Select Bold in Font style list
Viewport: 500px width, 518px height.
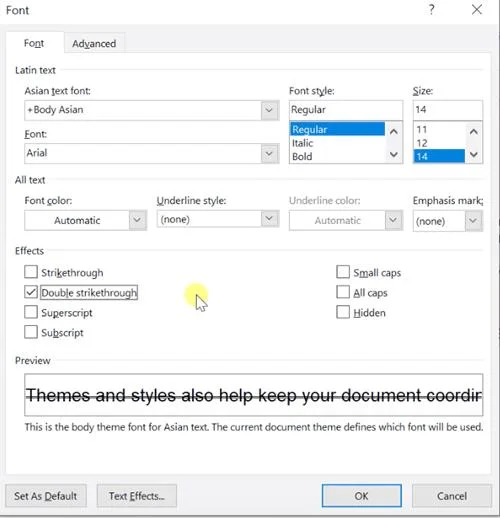pyautogui.click(x=302, y=156)
